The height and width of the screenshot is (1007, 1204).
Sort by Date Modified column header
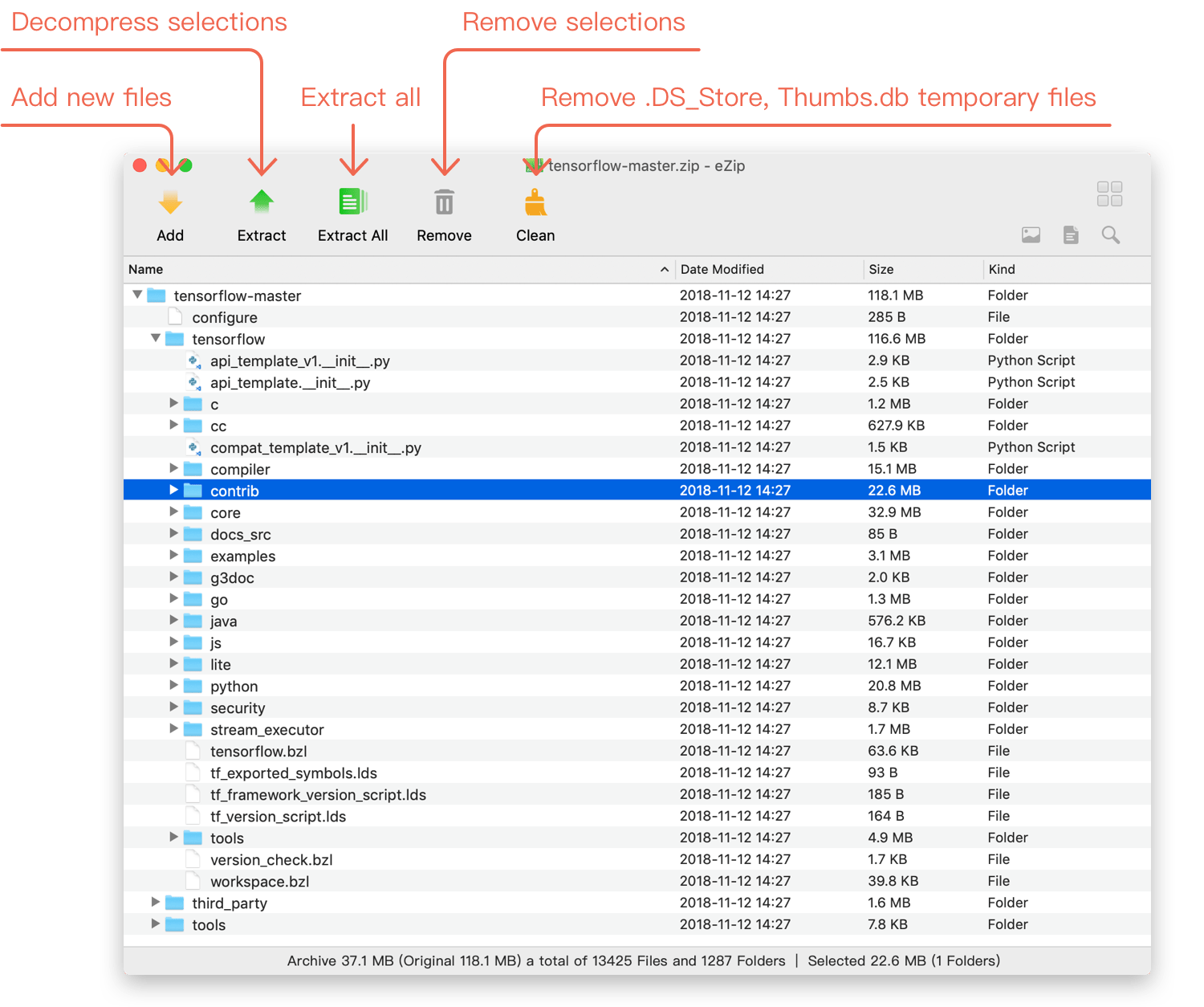(x=769, y=270)
